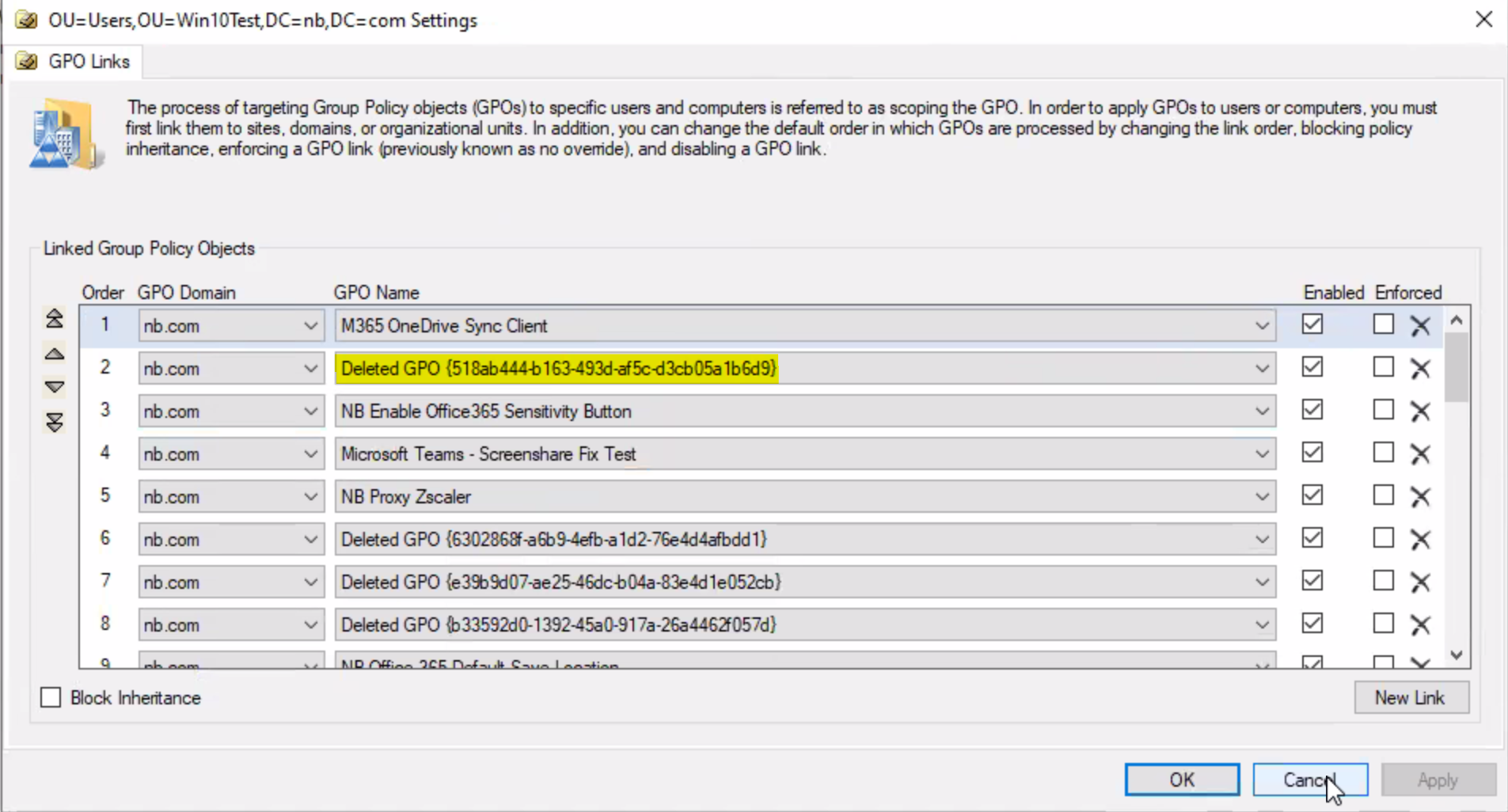
Task: Open GPO Name dropdown for M365 OneDrive Sync Client
Action: click(1262, 325)
